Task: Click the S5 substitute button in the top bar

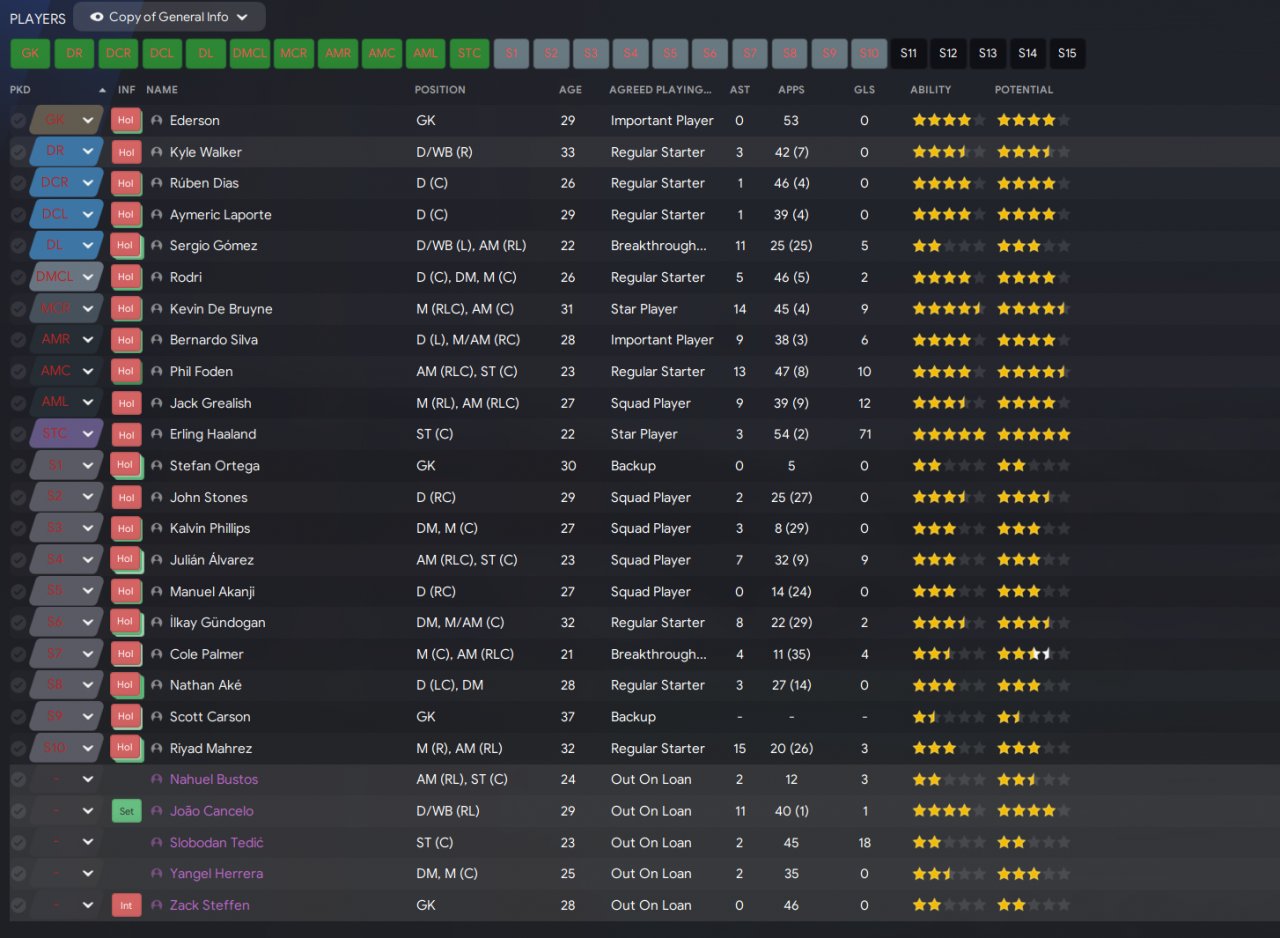Action: coord(670,54)
